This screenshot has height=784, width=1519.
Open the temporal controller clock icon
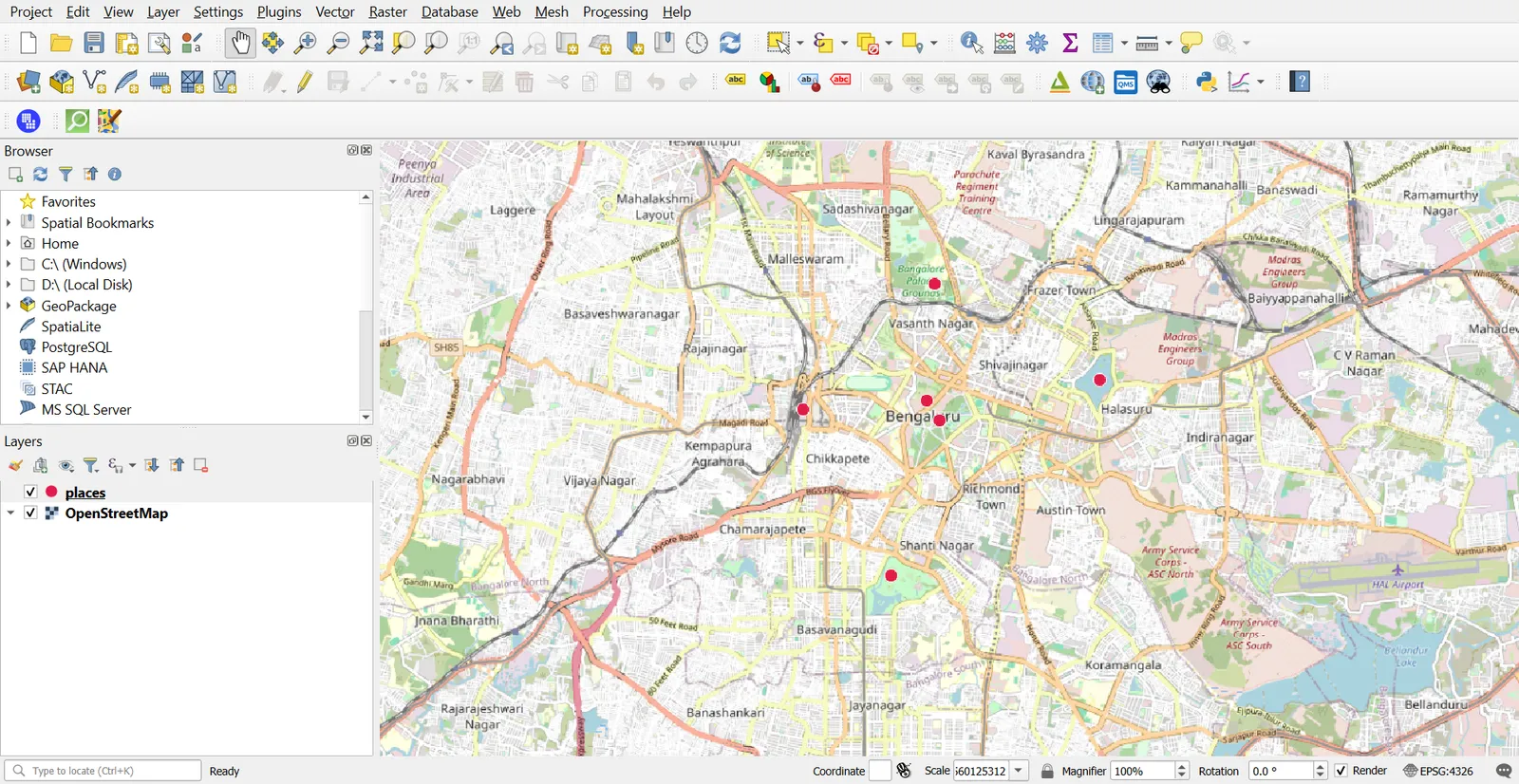(697, 43)
